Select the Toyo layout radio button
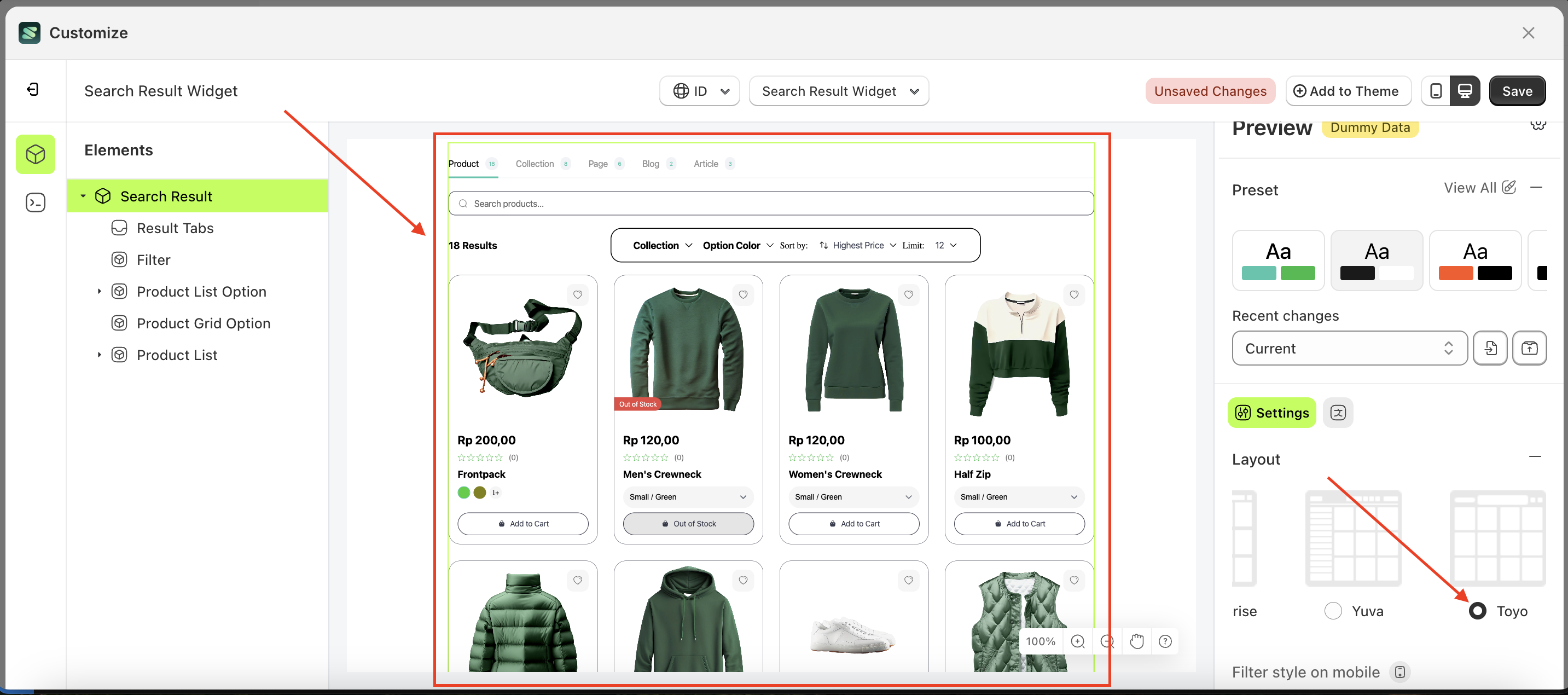 1477,611
